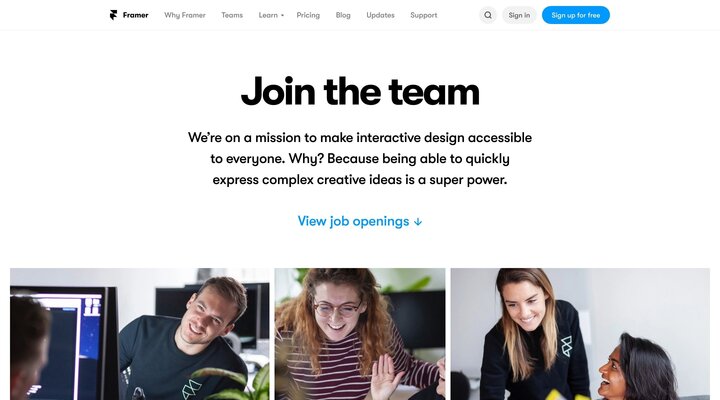Image resolution: width=720 pixels, height=400 pixels.
Task: Expand the Learn dropdown menu
Action: coord(271,15)
